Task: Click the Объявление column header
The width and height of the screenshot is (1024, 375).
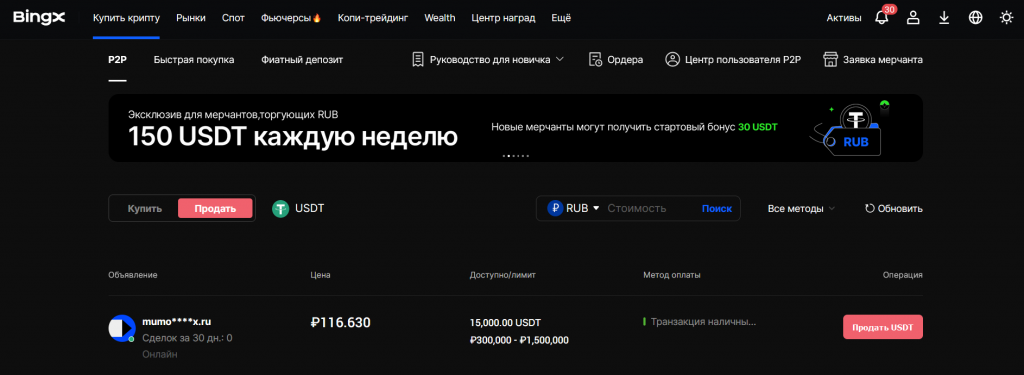Action: click(133, 275)
